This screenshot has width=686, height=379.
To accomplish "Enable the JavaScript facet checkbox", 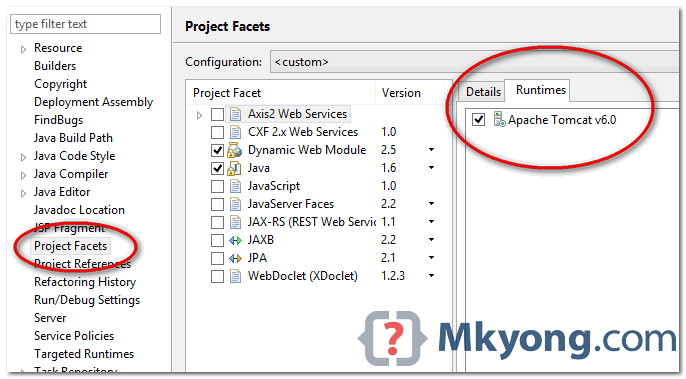I will [x=217, y=186].
